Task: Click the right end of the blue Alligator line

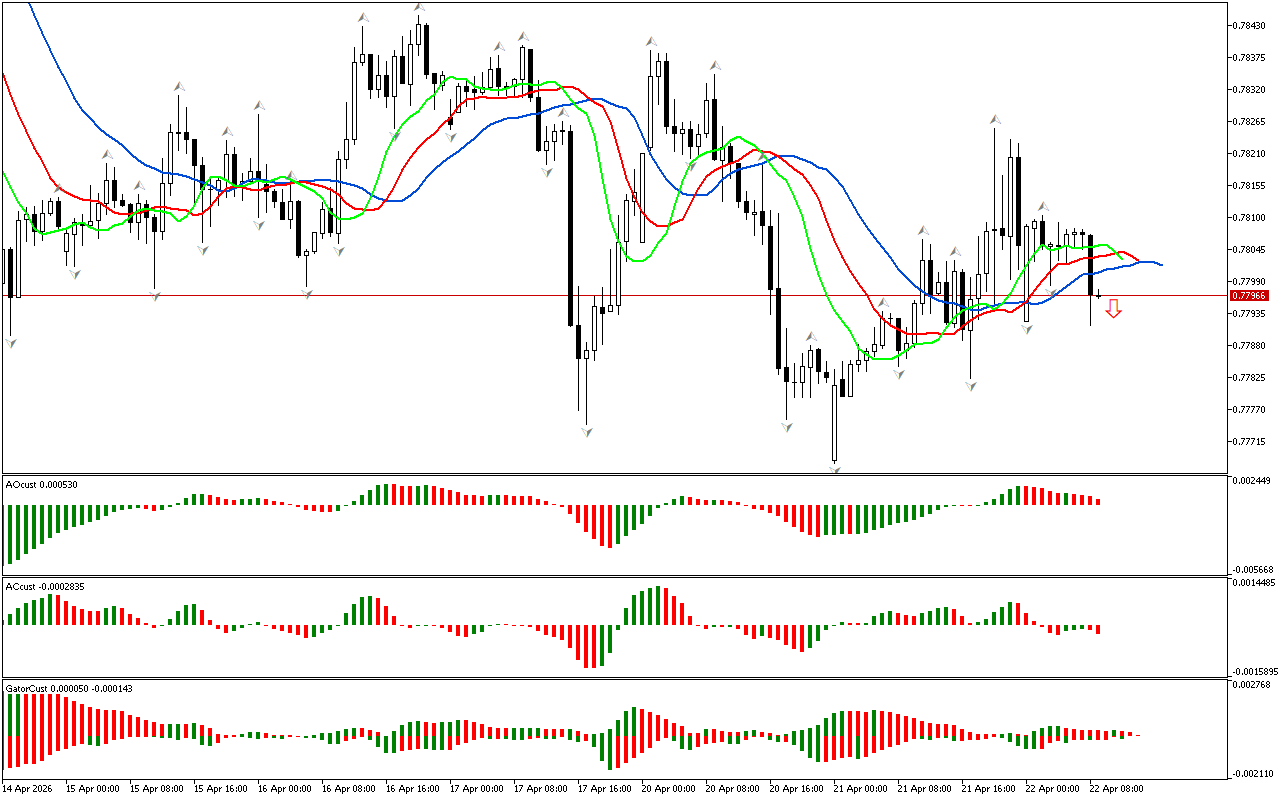Action: (x=1160, y=264)
